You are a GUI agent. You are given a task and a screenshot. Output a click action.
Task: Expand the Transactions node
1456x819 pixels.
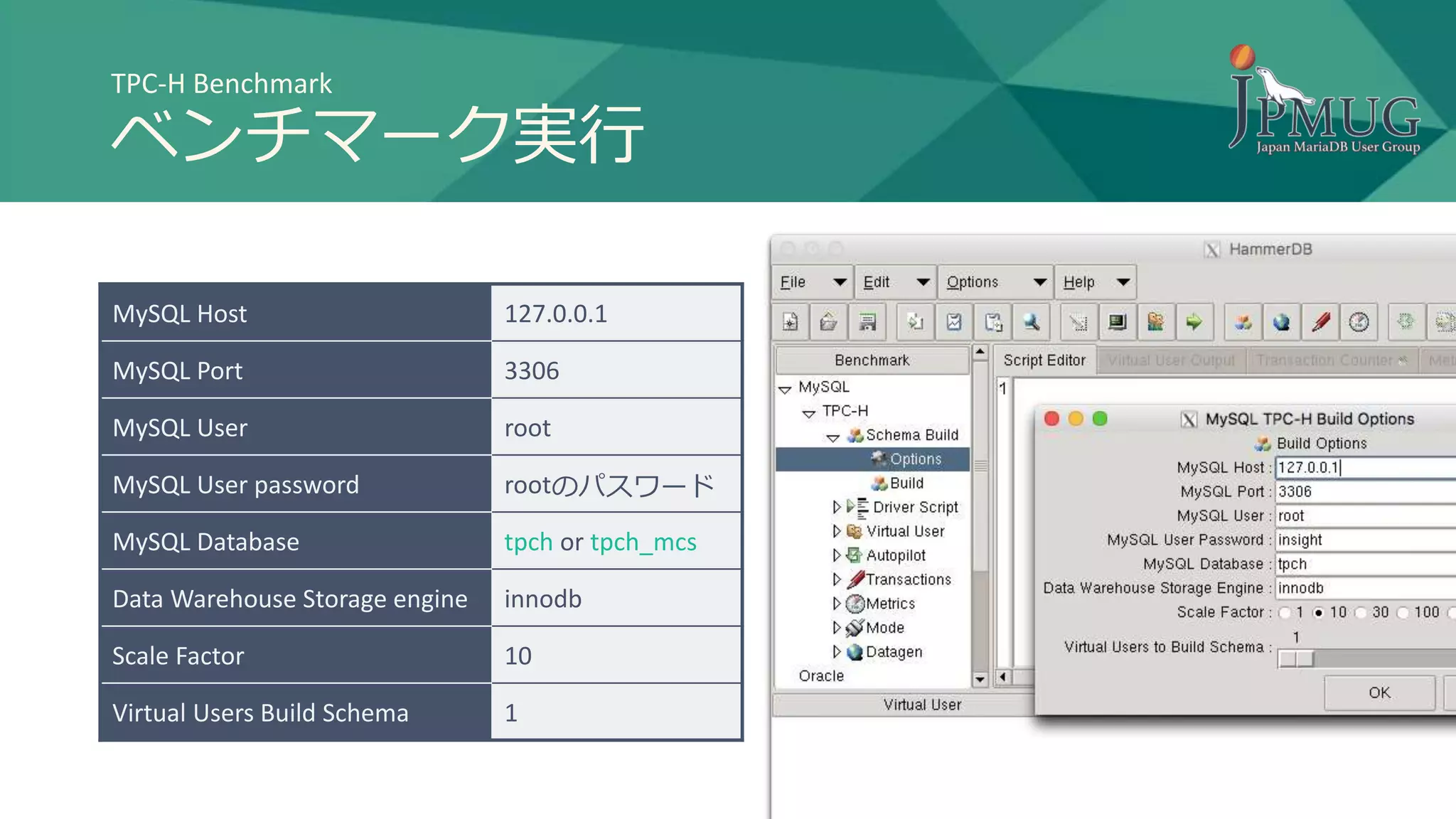[x=837, y=579]
